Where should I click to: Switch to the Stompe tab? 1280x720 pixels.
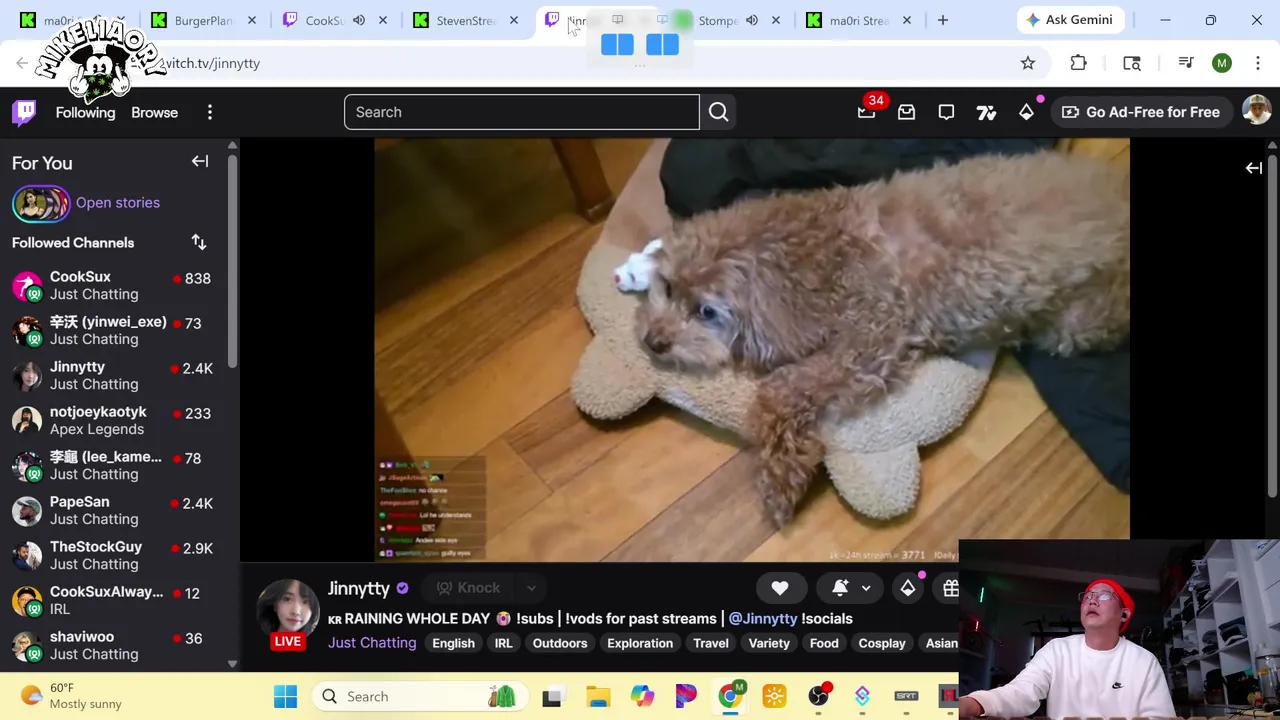(717, 20)
